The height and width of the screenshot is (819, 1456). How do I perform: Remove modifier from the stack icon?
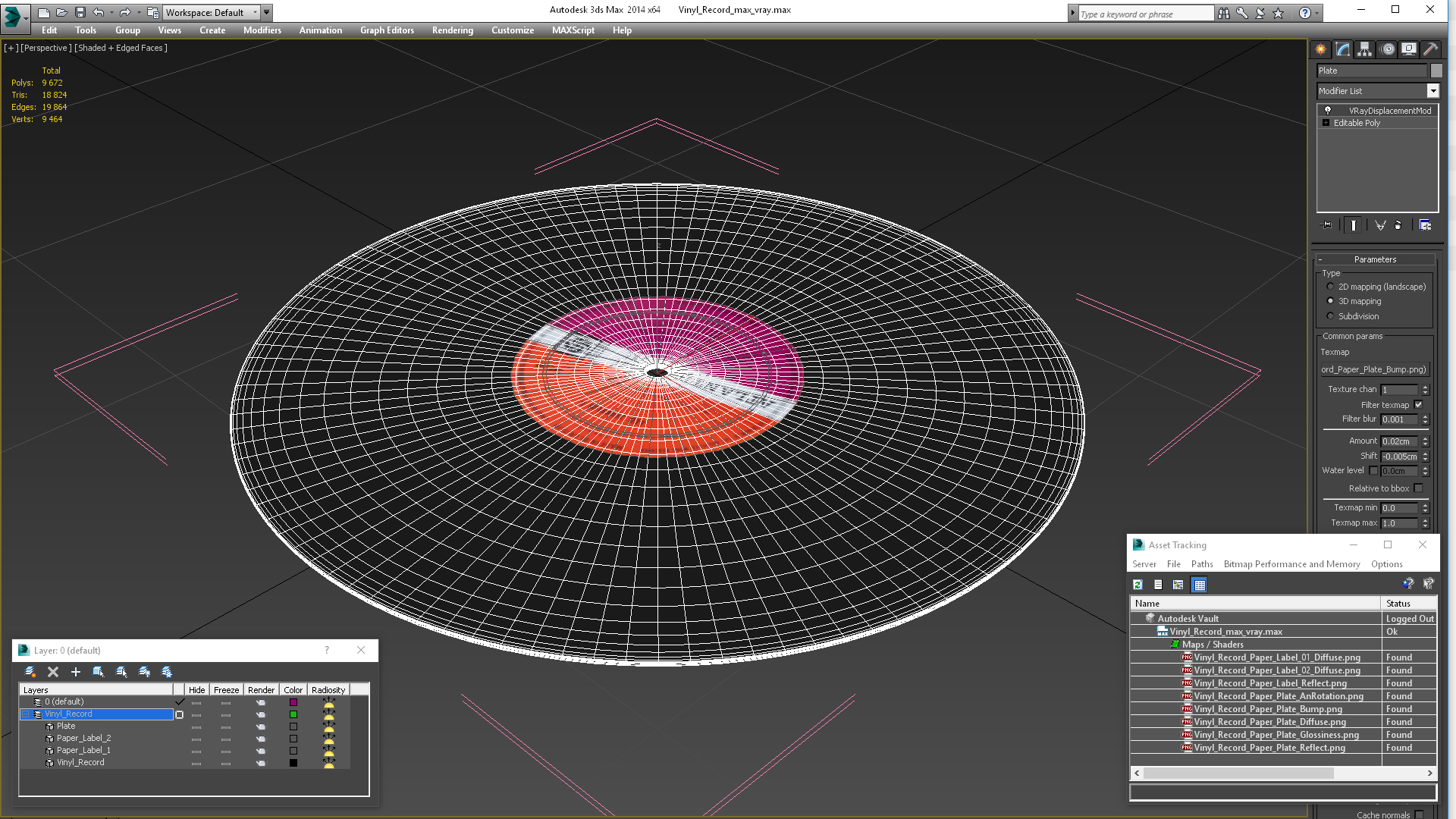tap(1398, 225)
